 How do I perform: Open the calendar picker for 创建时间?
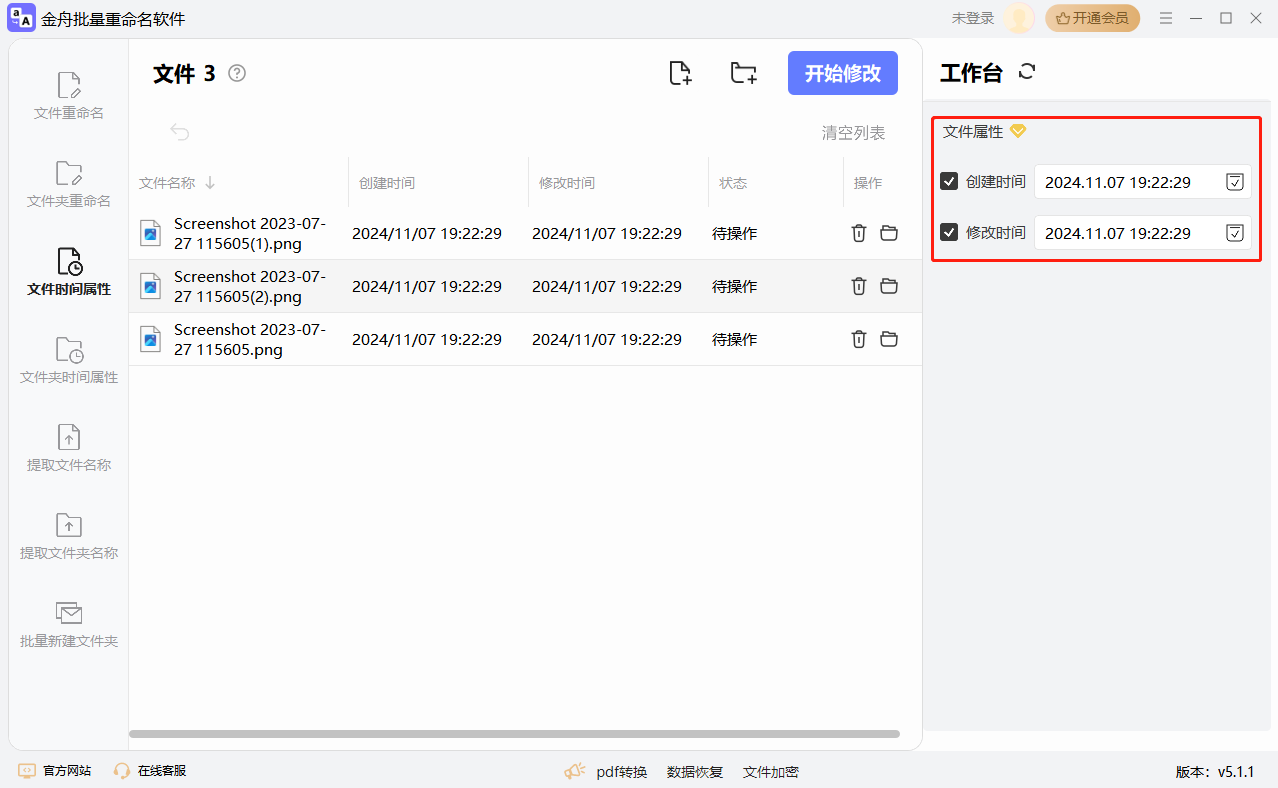pyautogui.click(x=1235, y=182)
